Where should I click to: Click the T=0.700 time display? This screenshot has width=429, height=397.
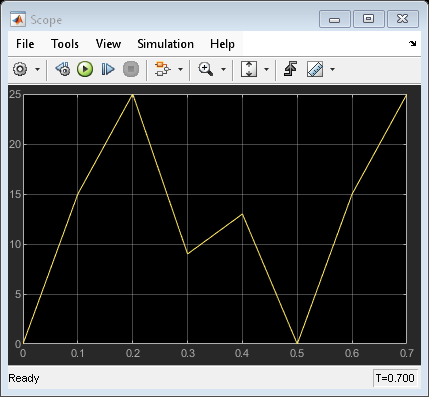395,378
